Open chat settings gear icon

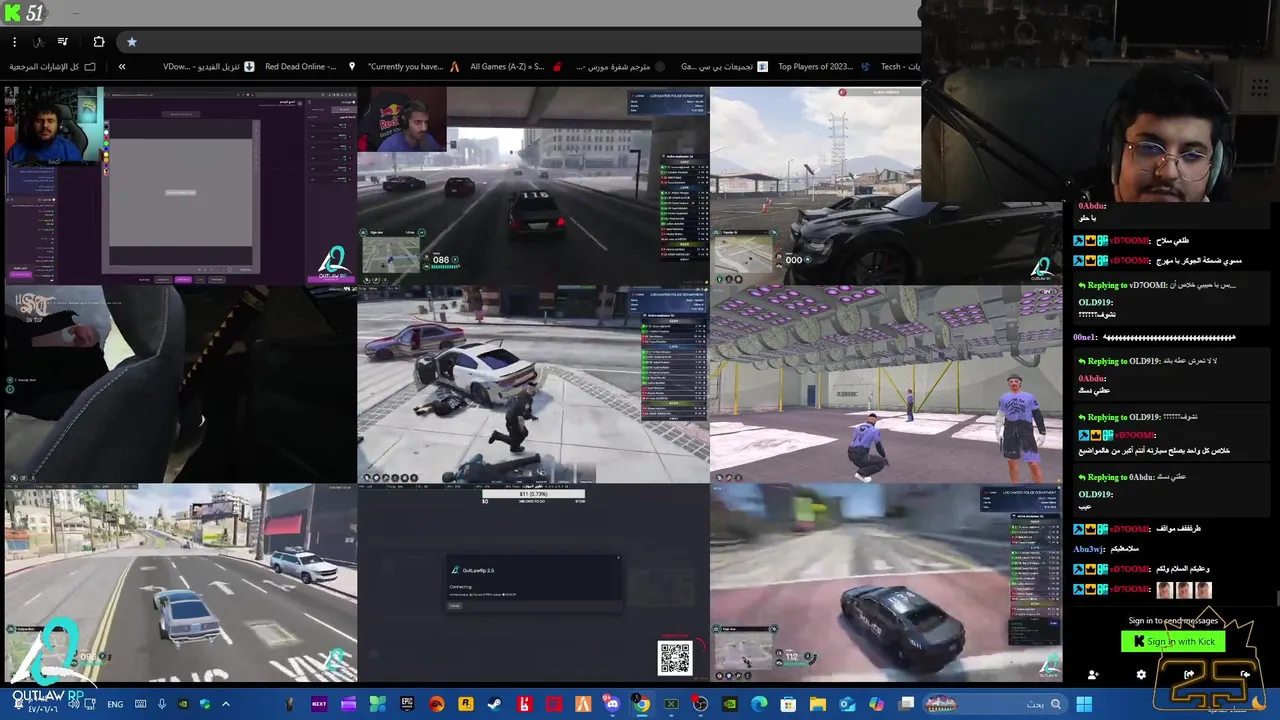[1141, 675]
